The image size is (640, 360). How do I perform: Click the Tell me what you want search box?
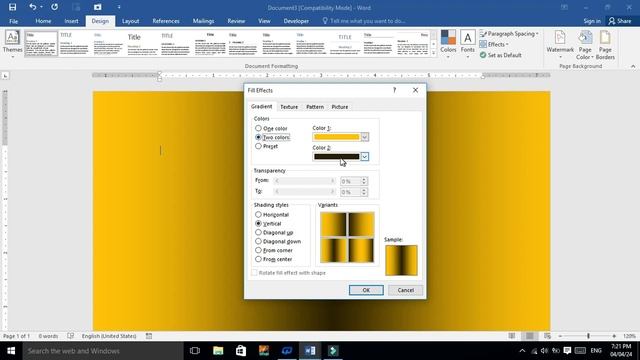[x=363, y=21]
